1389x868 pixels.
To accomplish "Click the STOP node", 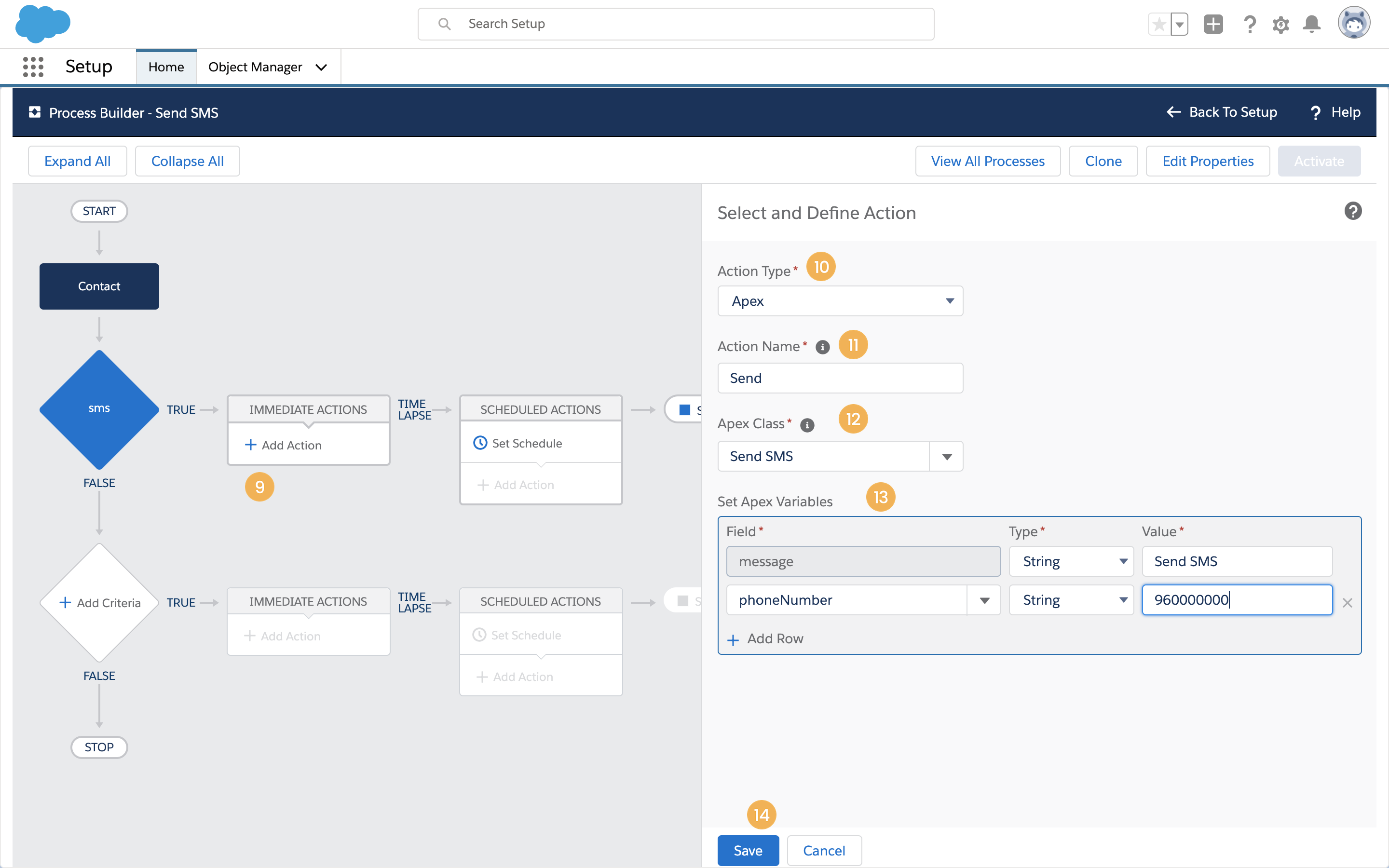I will pyautogui.click(x=99, y=747).
